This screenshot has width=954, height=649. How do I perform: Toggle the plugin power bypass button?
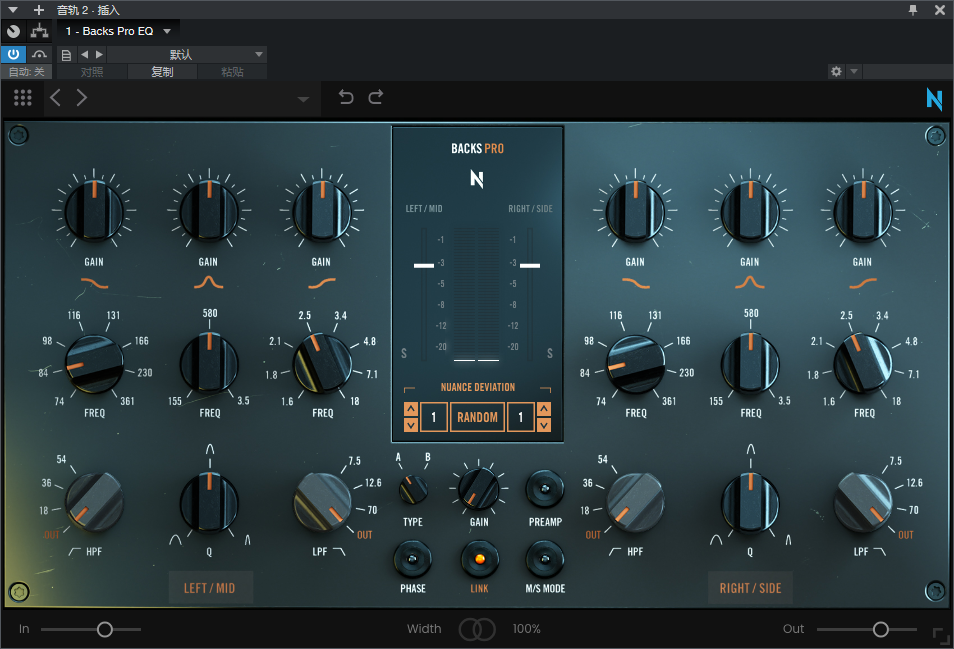pyautogui.click(x=13, y=54)
